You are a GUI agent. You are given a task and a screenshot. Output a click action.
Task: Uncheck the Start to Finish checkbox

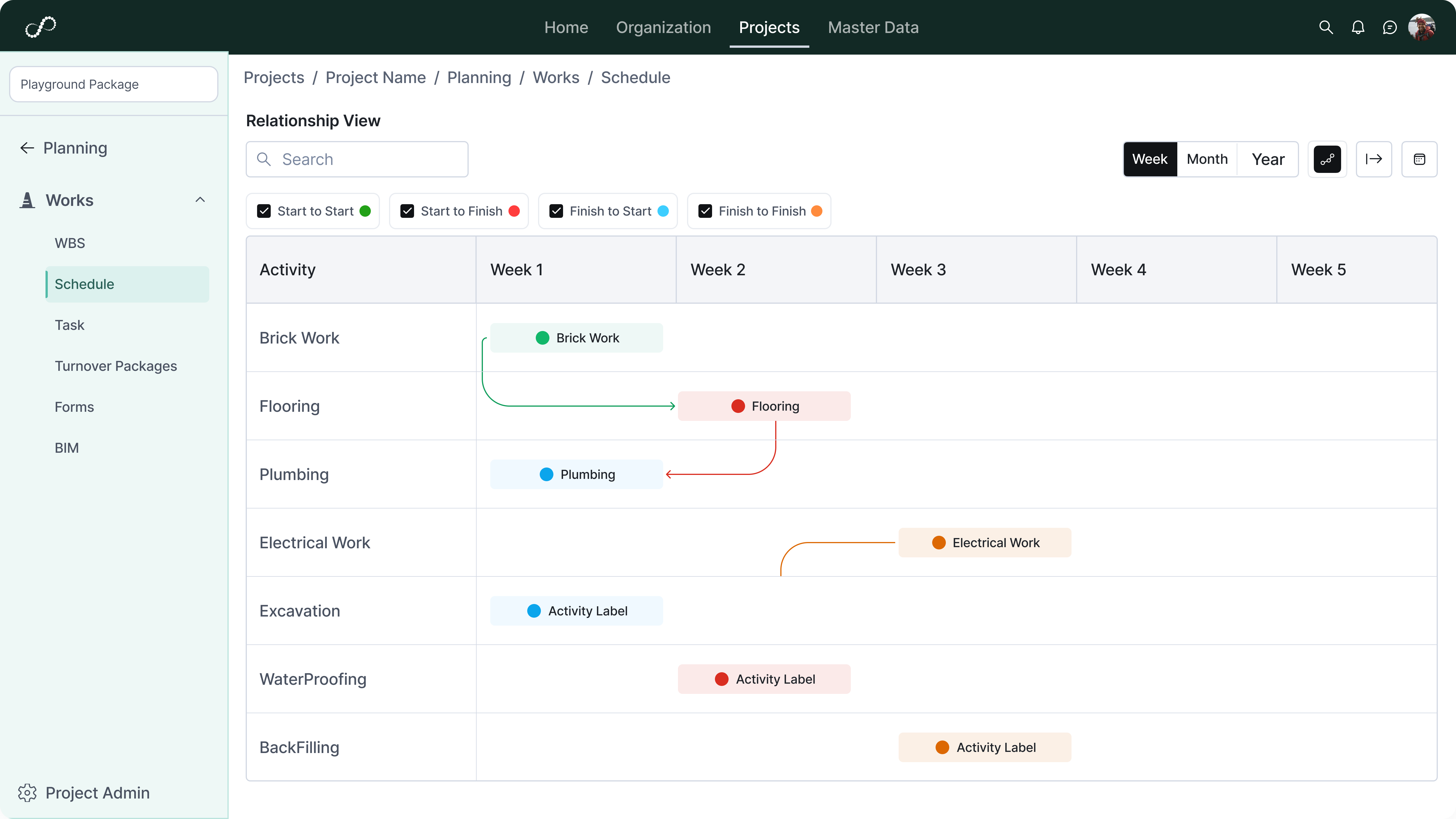[407, 211]
